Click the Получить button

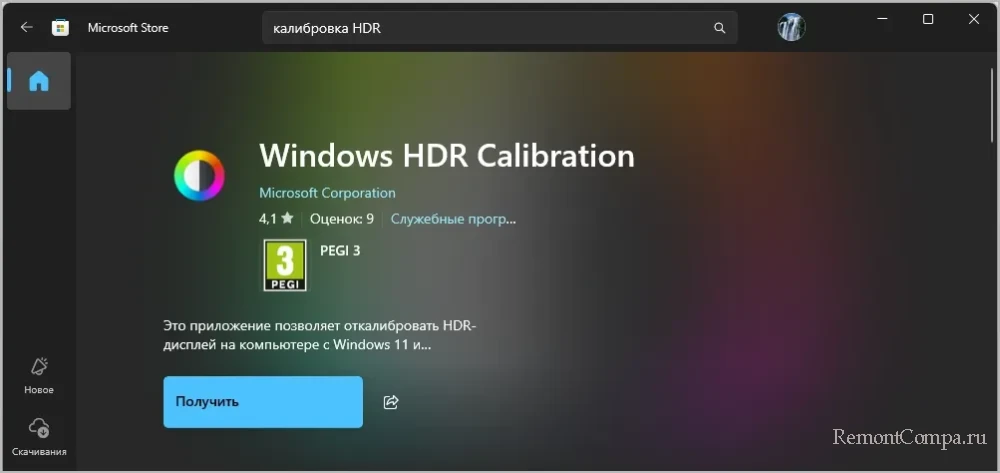click(x=263, y=402)
